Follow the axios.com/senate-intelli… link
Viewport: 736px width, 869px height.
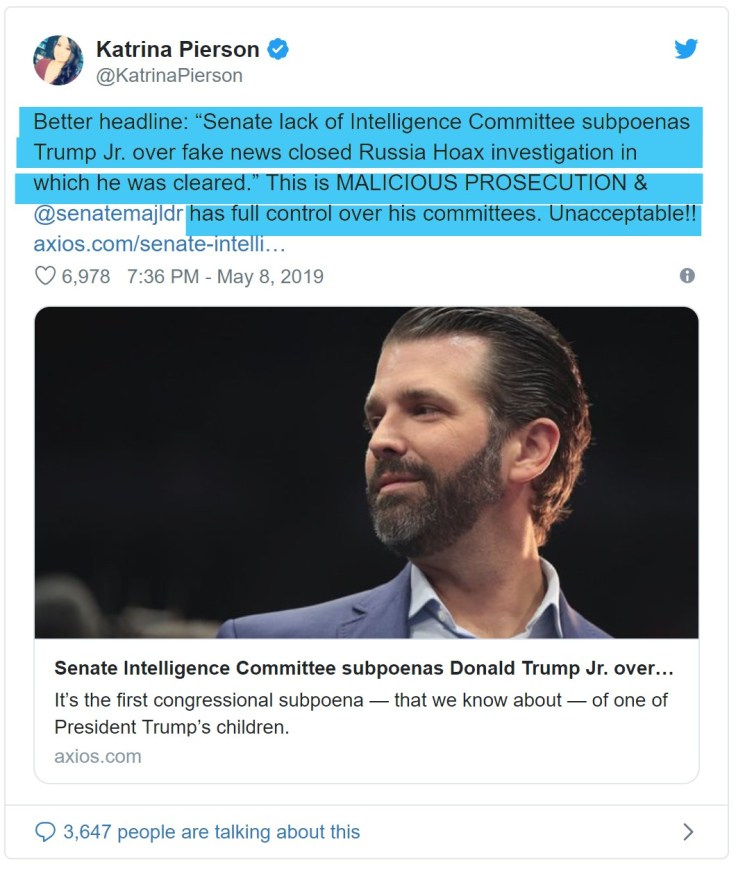(x=159, y=244)
